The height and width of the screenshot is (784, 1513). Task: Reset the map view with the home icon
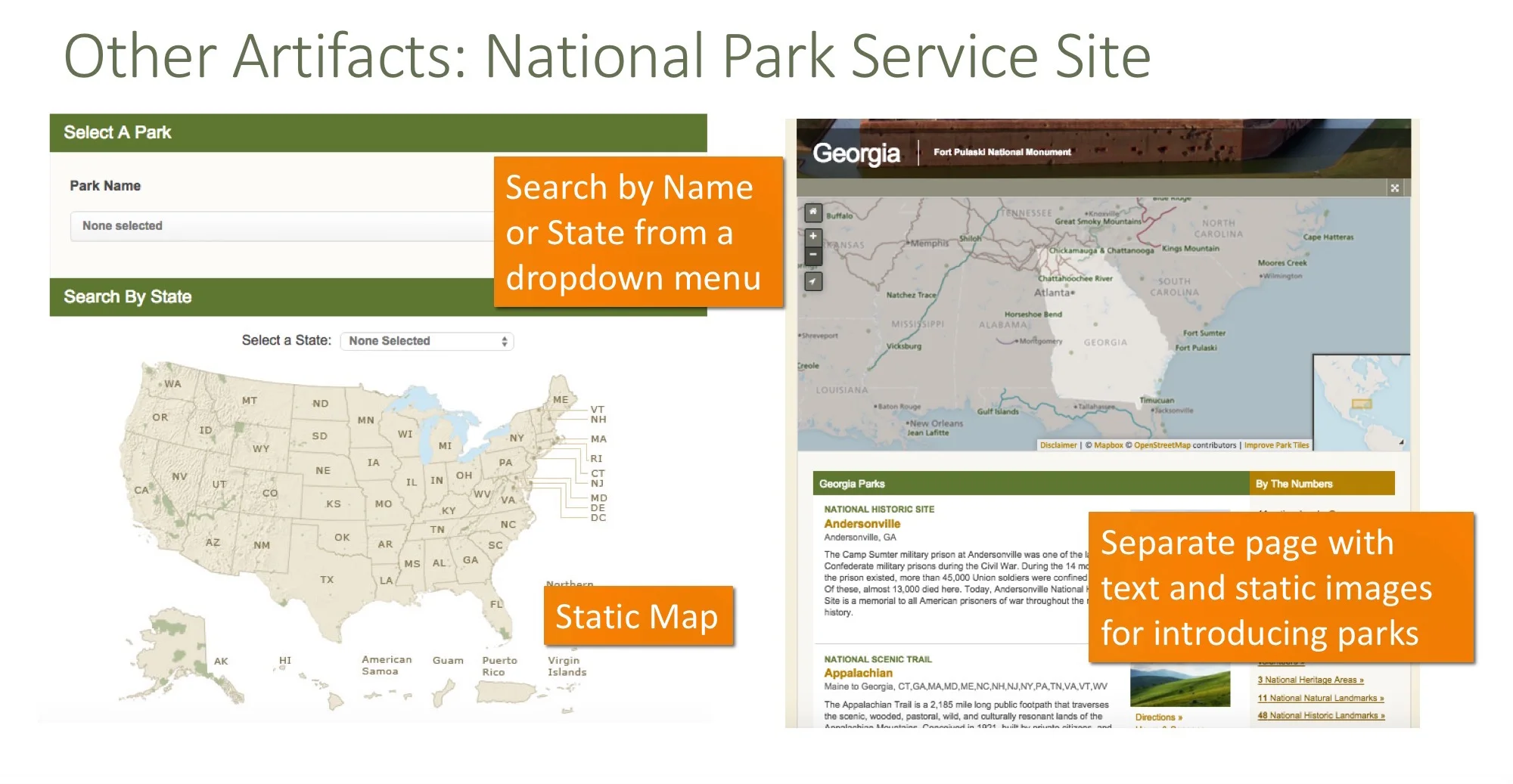click(812, 213)
